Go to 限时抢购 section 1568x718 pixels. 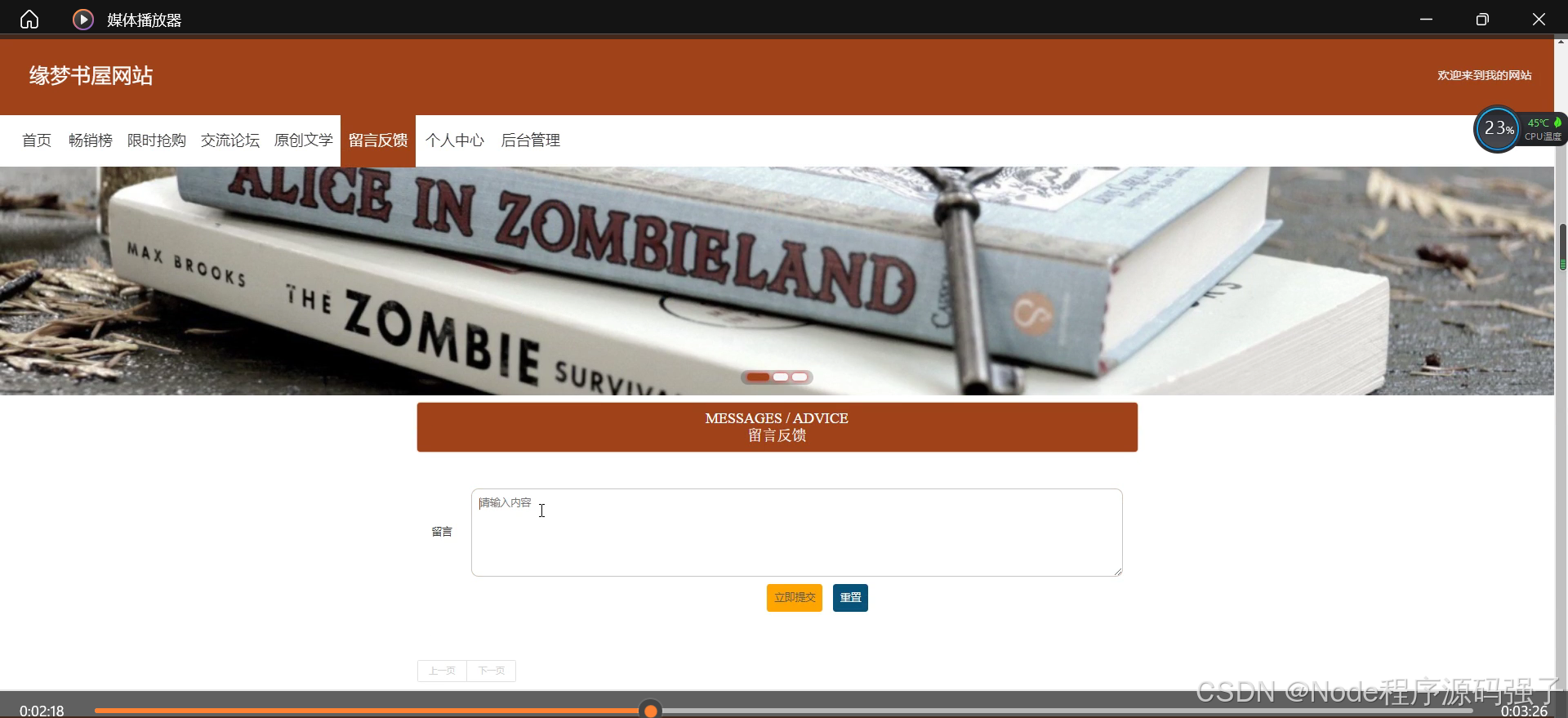point(157,140)
